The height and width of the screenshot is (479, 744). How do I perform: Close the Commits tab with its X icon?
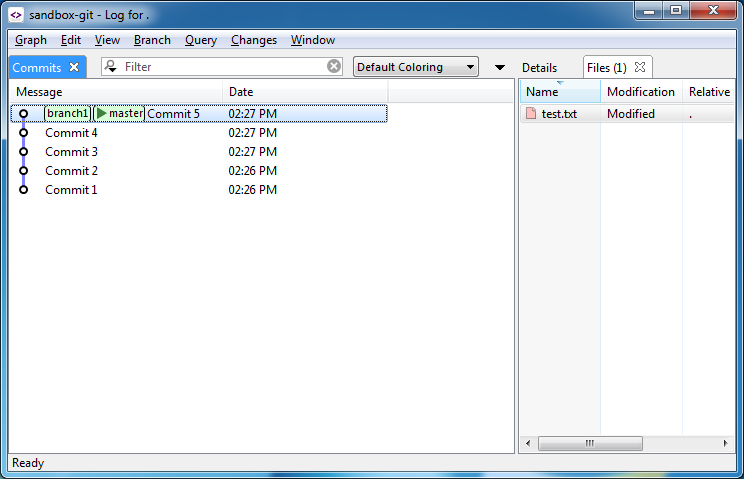pos(74,67)
